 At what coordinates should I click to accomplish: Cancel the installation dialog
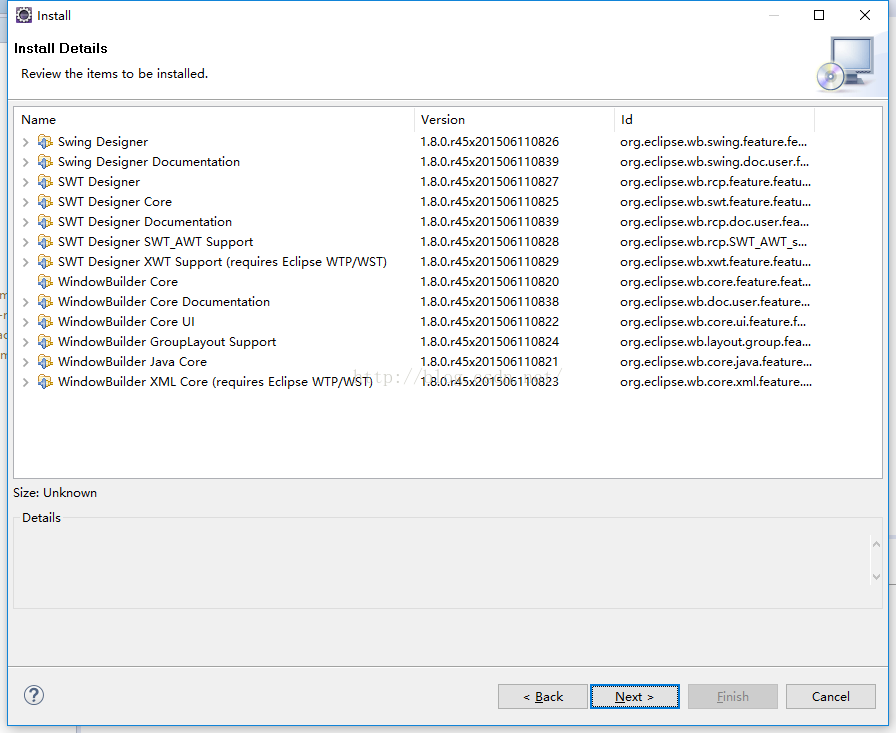coord(830,696)
